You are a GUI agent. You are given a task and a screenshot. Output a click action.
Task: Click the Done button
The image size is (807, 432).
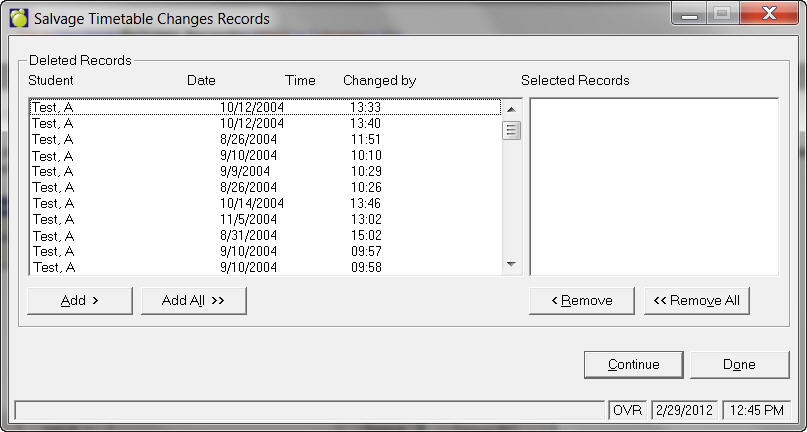click(x=739, y=365)
